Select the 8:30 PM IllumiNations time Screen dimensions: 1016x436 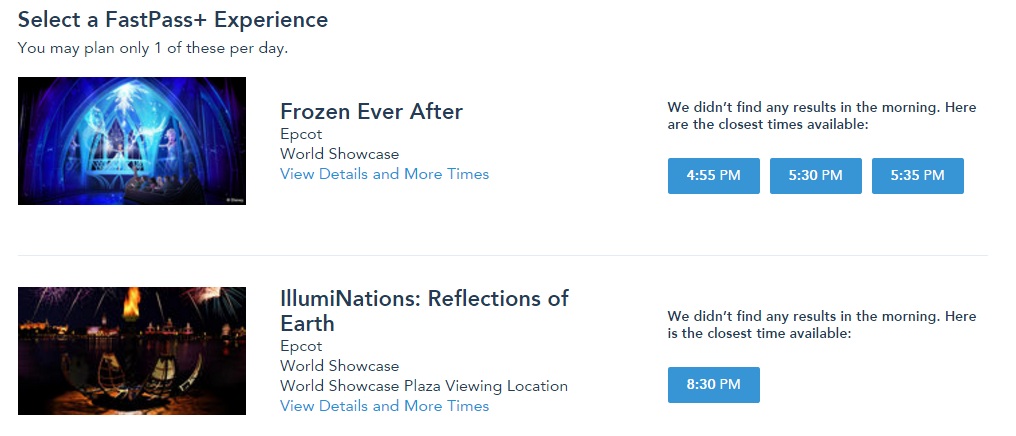point(713,385)
